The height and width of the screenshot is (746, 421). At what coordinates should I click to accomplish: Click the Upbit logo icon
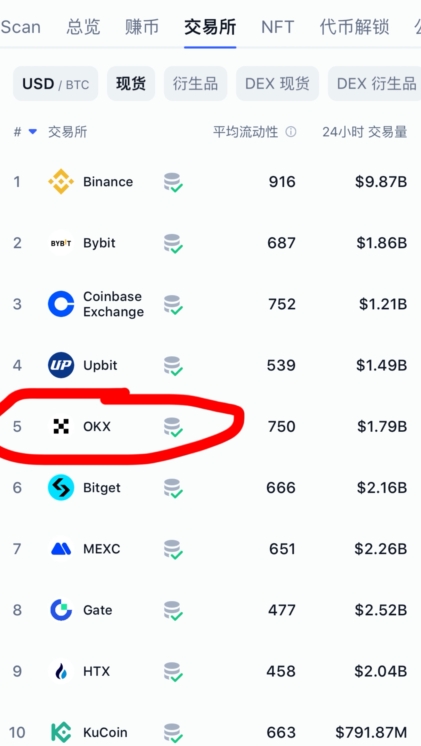pos(61,365)
